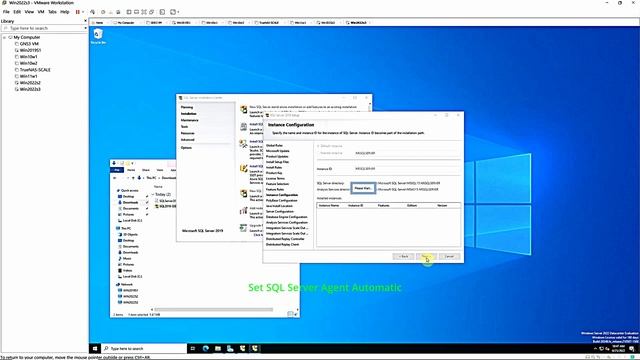640x360 pixels.
Task: Click the full screen toolbar icon
Action: [144, 12]
